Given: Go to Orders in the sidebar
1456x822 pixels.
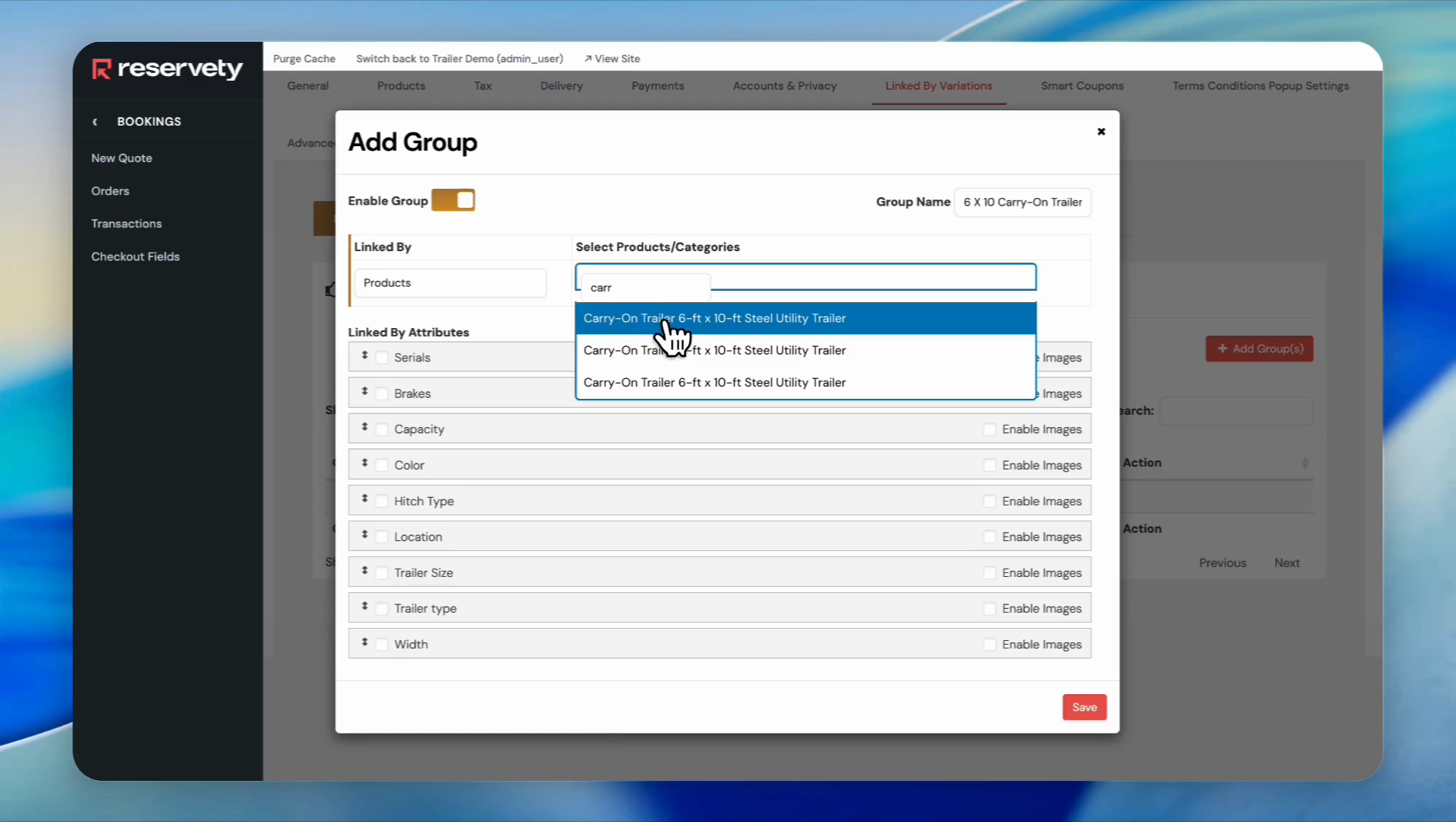Looking at the screenshot, I should coord(110,191).
